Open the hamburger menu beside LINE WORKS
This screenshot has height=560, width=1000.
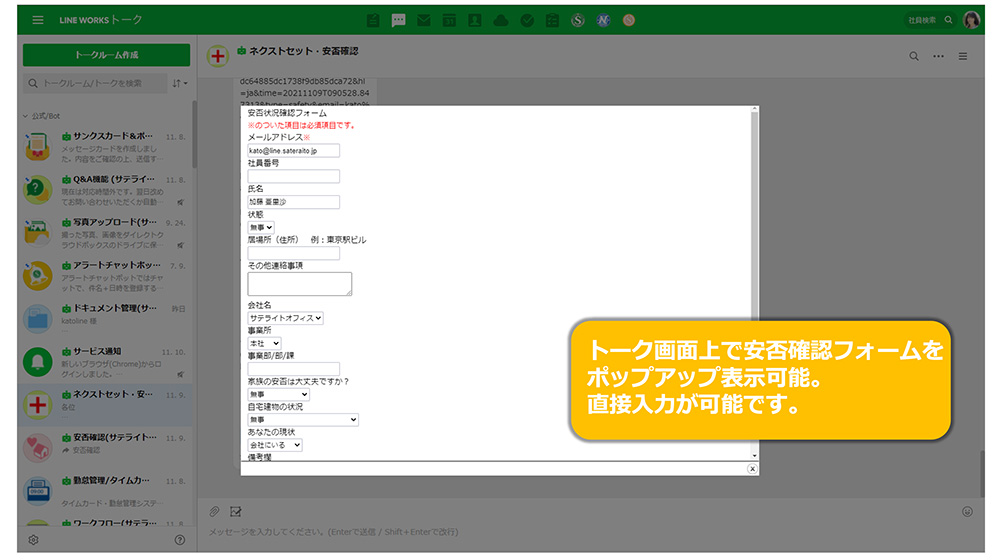[x=38, y=20]
